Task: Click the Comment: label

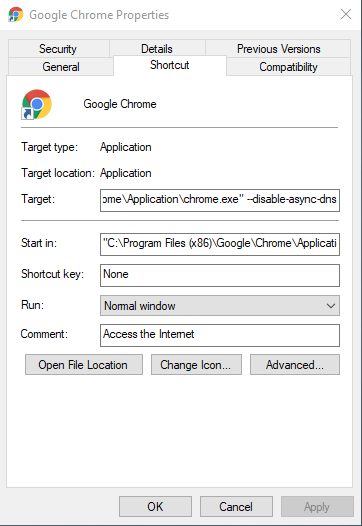Action: (44, 334)
